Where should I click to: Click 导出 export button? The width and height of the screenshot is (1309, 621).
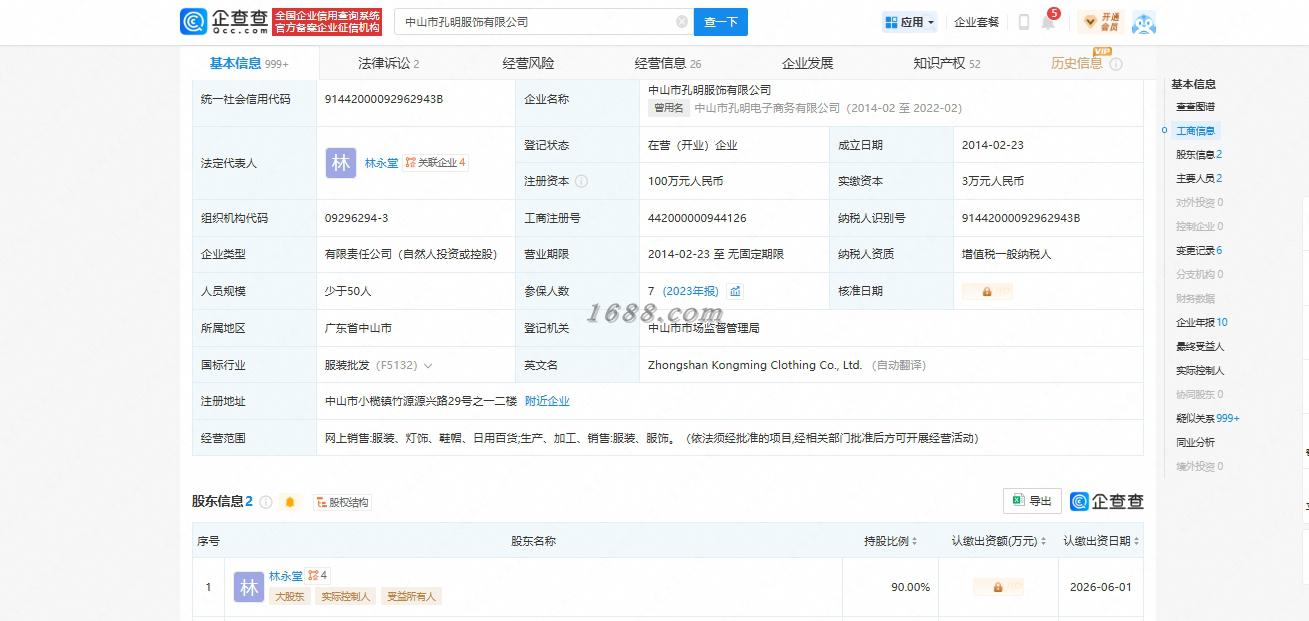[1032, 501]
